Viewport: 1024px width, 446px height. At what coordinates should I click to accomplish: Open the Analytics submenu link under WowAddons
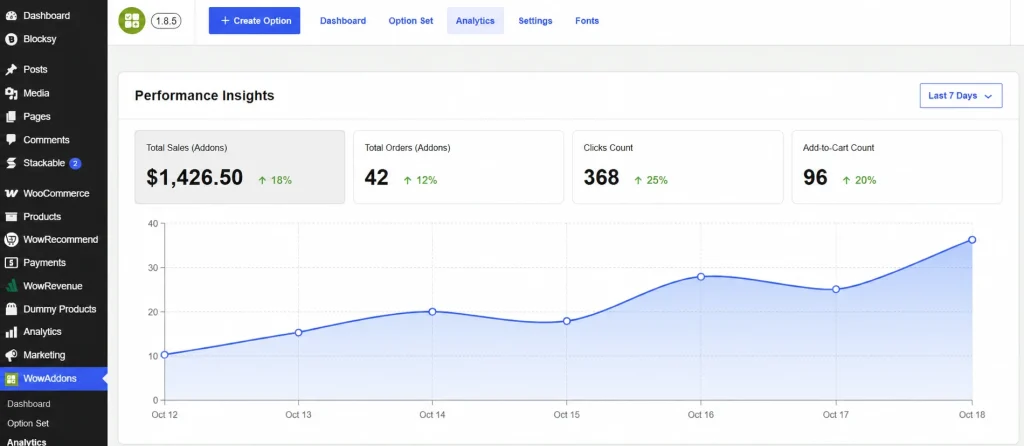(x=27, y=442)
